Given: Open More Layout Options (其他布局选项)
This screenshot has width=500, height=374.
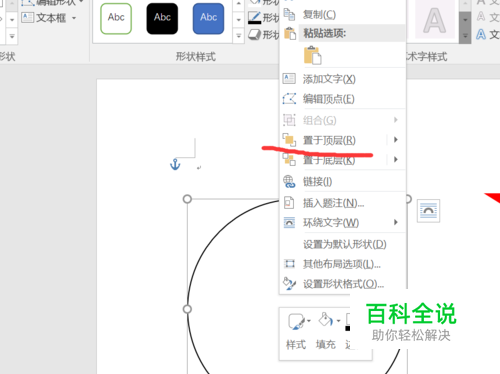Looking at the screenshot, I should [x=343, y=264].
